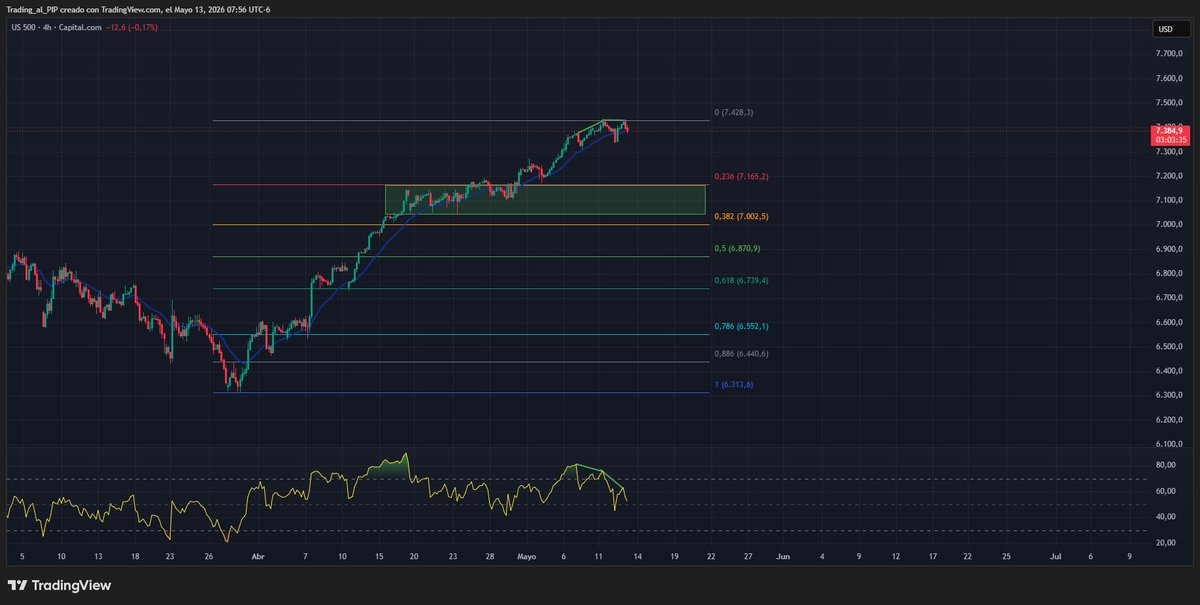The height and width of the screenshot is (605, 1200).
Task: Click the 80,00 level on indicator scale
Action: coord(1164,465)
